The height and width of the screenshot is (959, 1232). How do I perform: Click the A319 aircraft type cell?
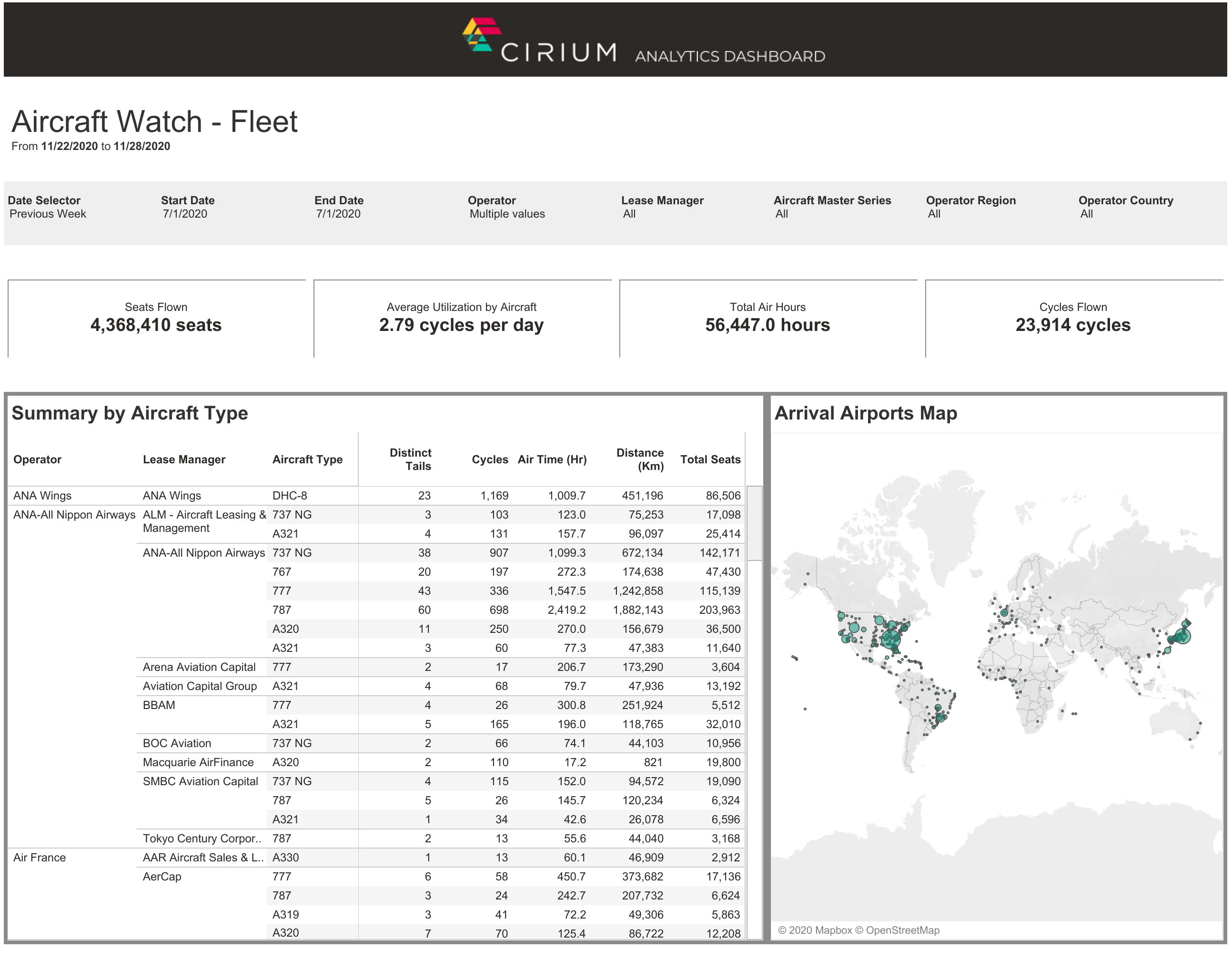click(285, 914)
